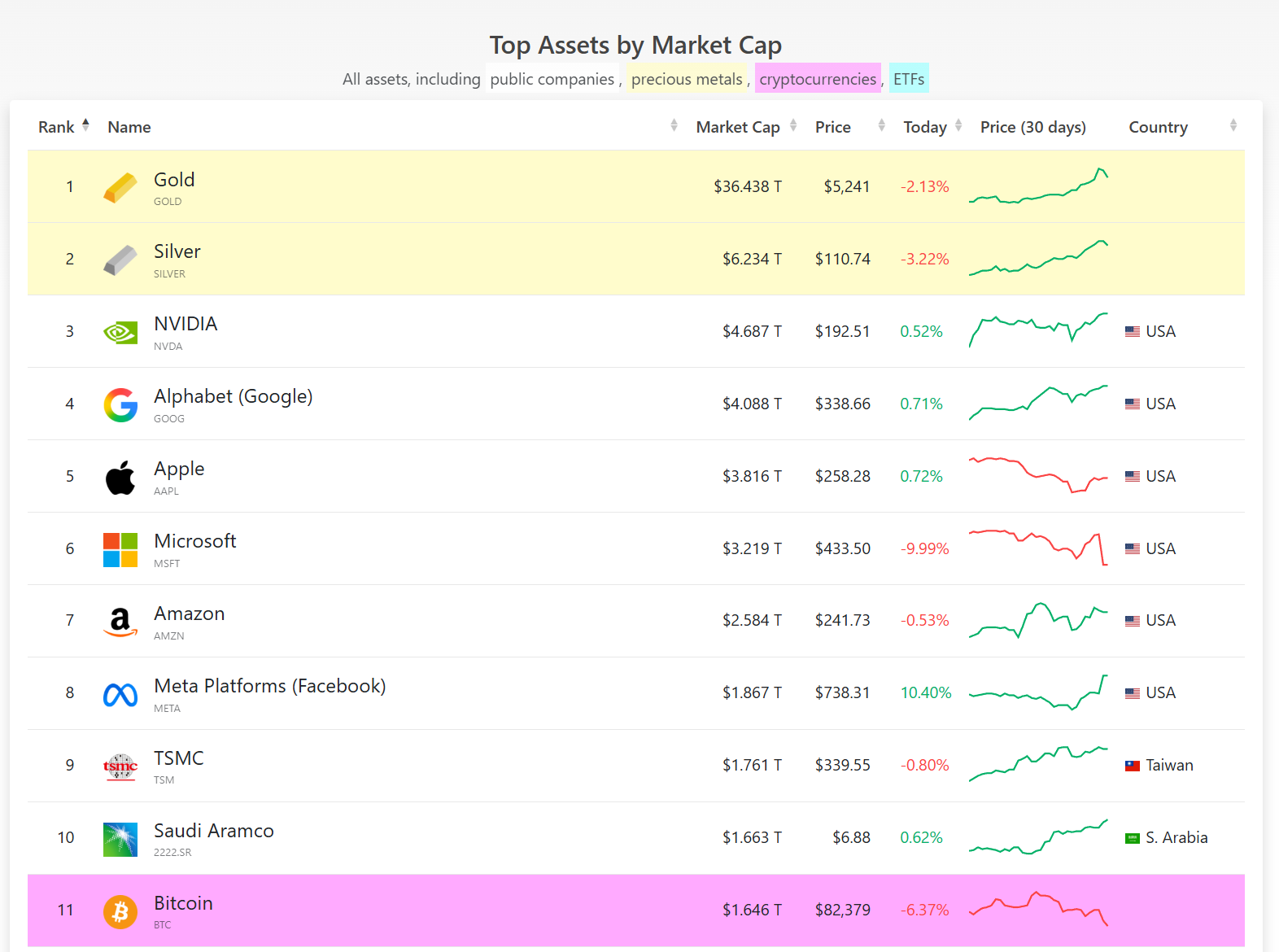1279x952 pixels.
Task: Filter by public companies tag
Action: coord(552,79)
